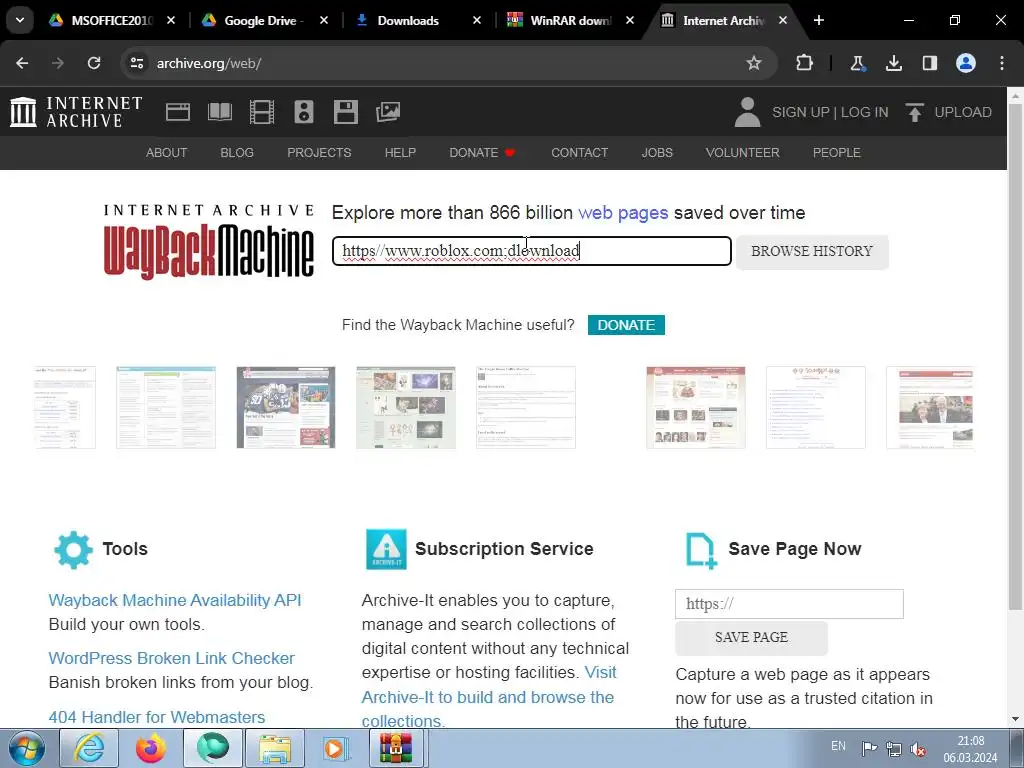View site information icon in address bar
Viewport: 1024px width, 768px height.
[136, 63]
